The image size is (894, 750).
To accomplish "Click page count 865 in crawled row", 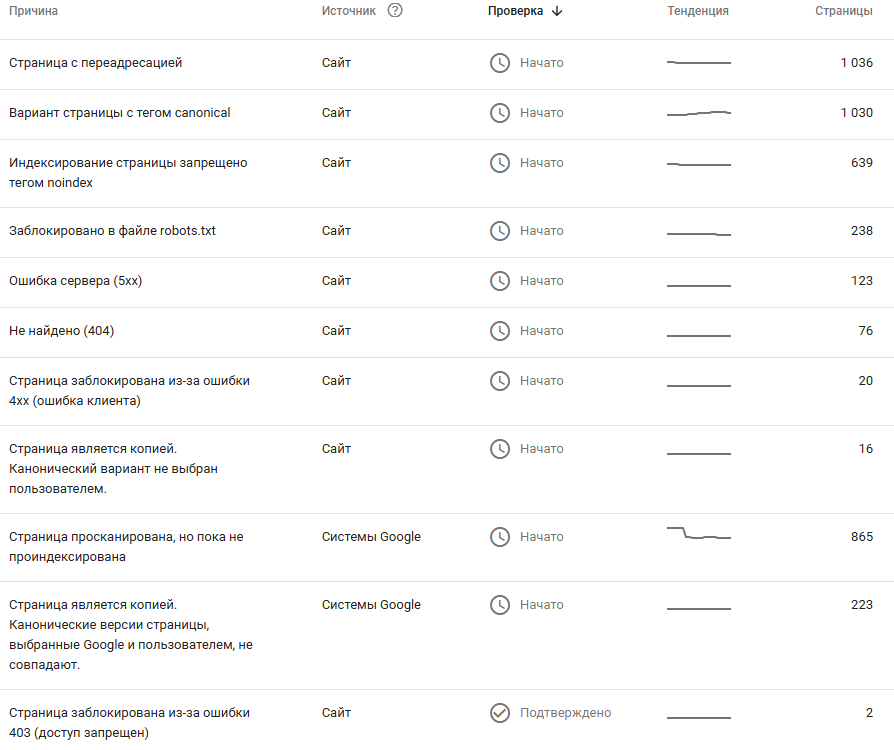I will click(x=861, y=537).
